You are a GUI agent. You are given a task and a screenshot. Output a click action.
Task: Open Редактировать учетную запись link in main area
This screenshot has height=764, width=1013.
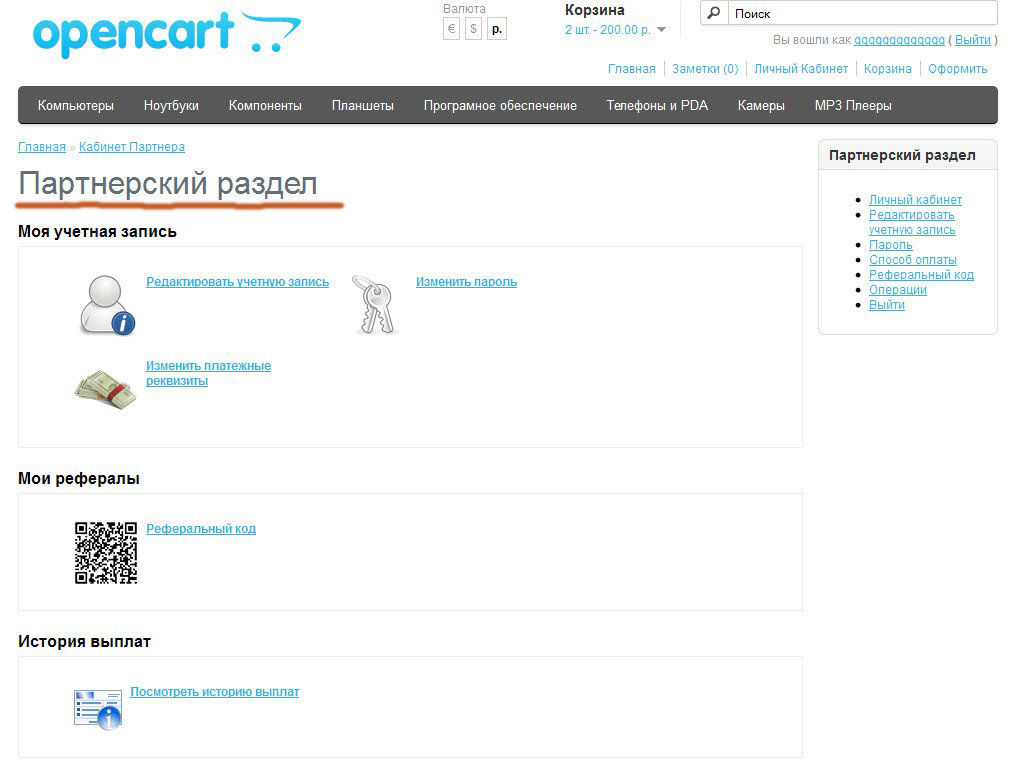(x=237, y=282)
